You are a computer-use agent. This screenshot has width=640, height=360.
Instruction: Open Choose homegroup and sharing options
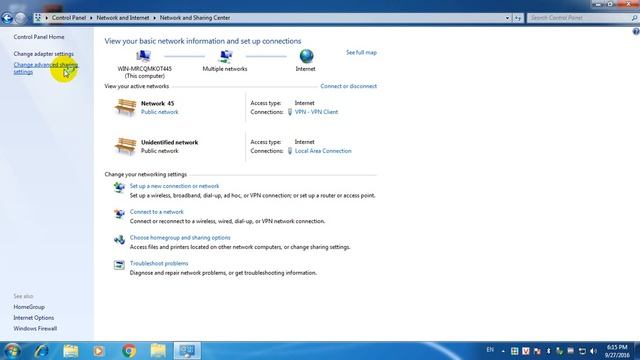point(180,238)
